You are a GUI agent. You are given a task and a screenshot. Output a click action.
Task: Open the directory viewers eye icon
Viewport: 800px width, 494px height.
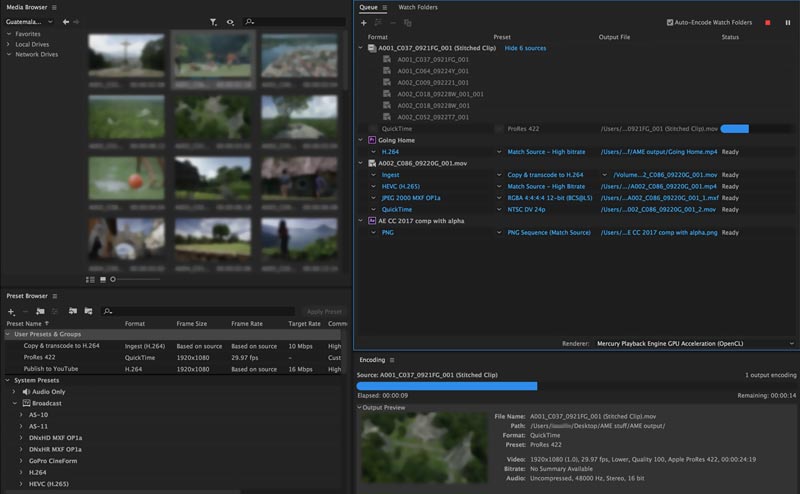[x=231, y=22]
